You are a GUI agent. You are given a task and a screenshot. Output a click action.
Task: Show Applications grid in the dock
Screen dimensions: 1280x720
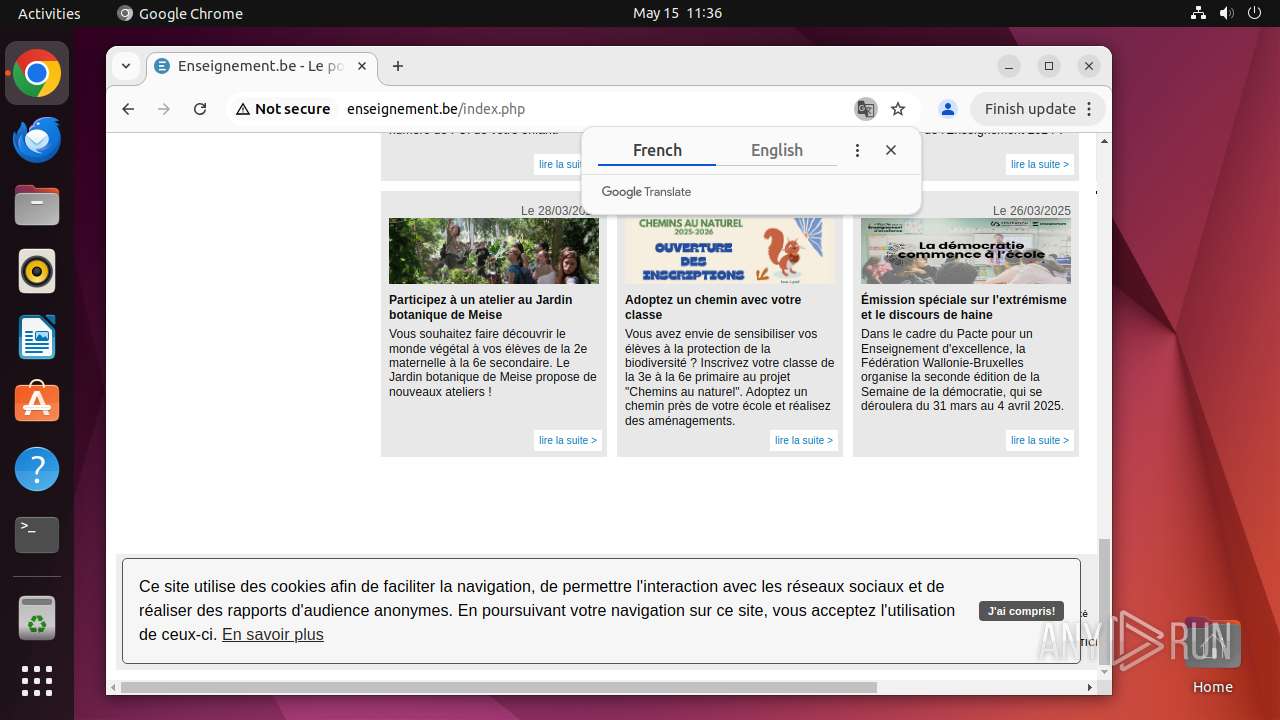37,681
